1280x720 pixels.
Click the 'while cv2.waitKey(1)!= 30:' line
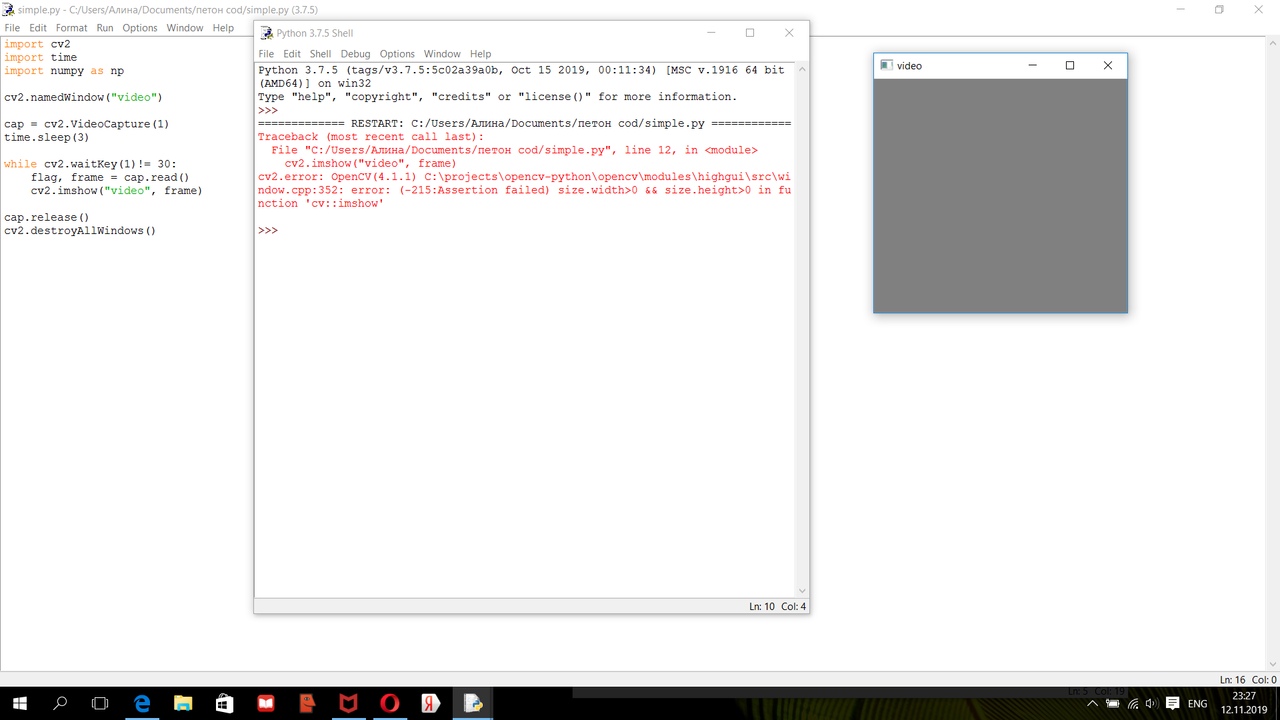pos(90,164)
